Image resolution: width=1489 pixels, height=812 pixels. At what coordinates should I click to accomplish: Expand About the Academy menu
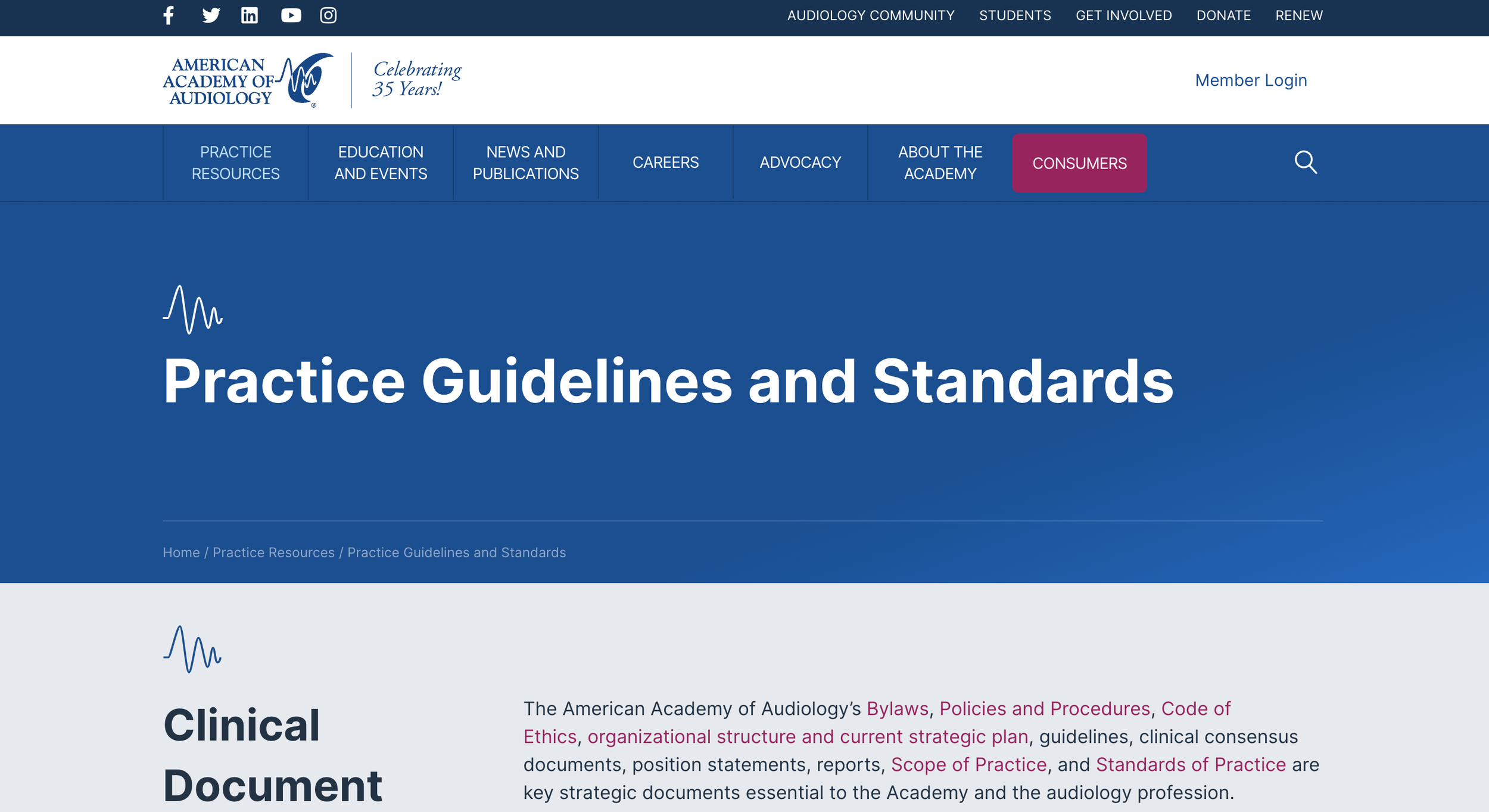940,163
